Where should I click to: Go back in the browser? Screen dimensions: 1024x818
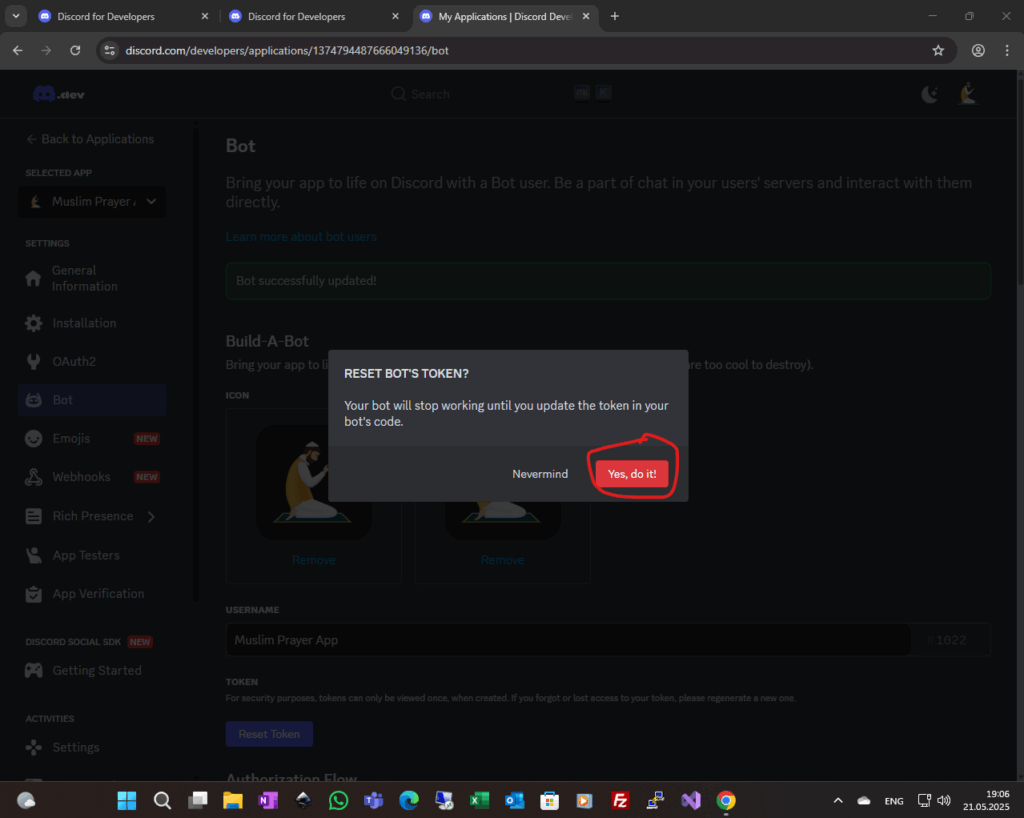coord(18,50)
